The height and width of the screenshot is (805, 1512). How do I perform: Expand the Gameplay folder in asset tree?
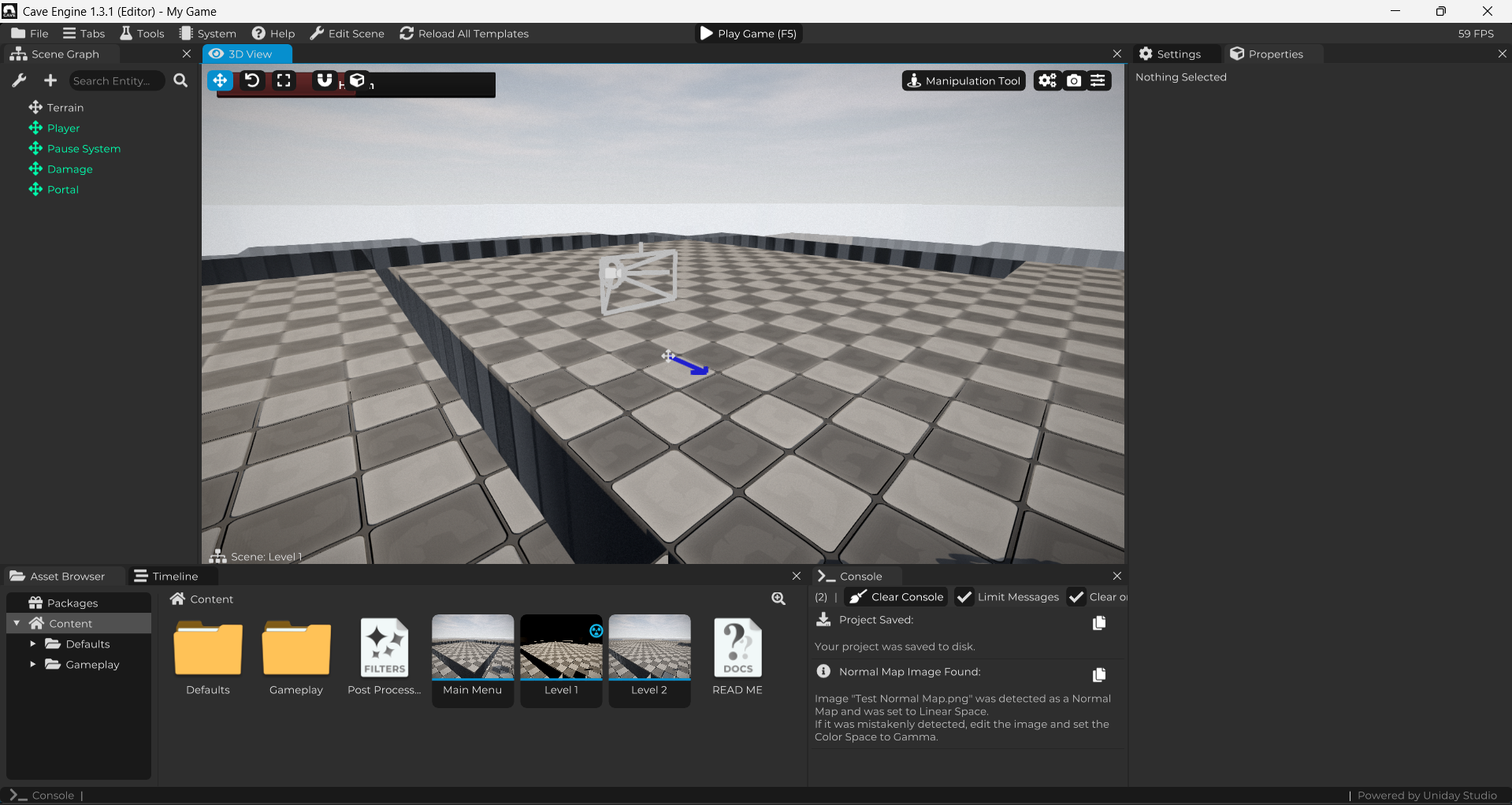(x=32, y=664)
